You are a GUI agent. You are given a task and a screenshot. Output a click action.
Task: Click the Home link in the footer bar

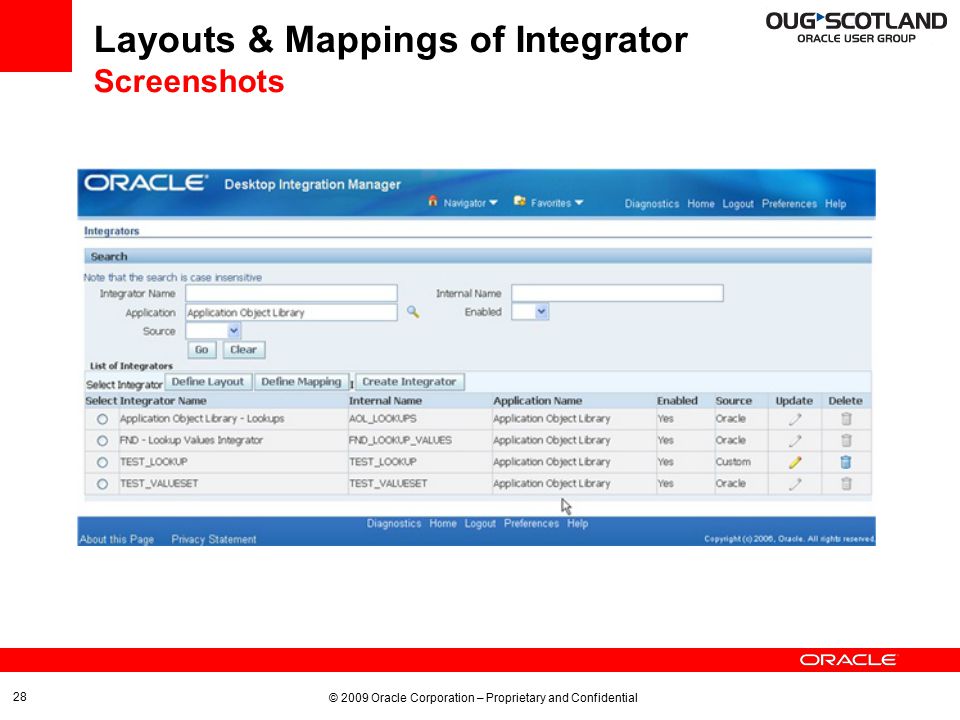443,523
